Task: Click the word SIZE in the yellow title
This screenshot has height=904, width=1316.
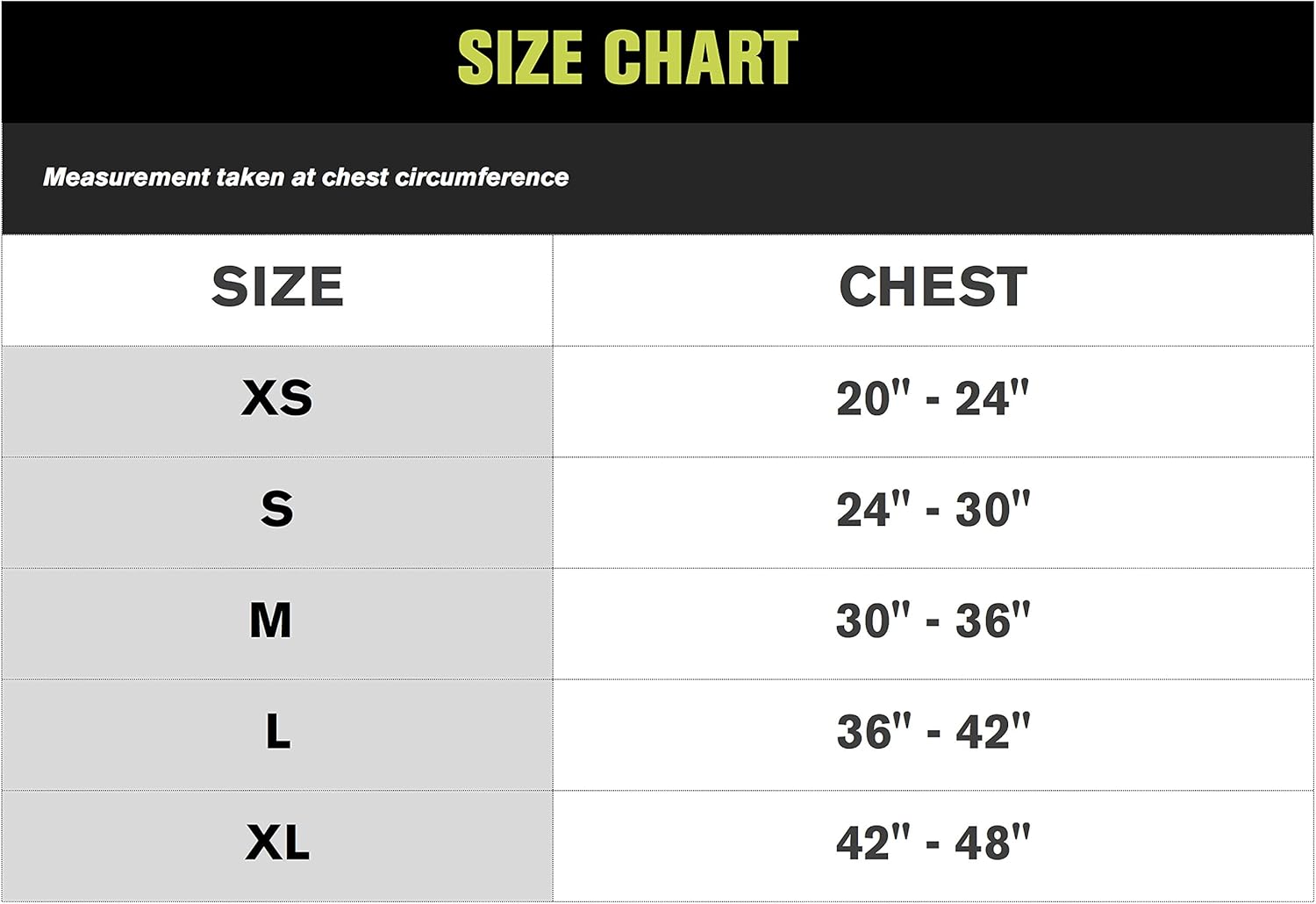Action: 520,58
